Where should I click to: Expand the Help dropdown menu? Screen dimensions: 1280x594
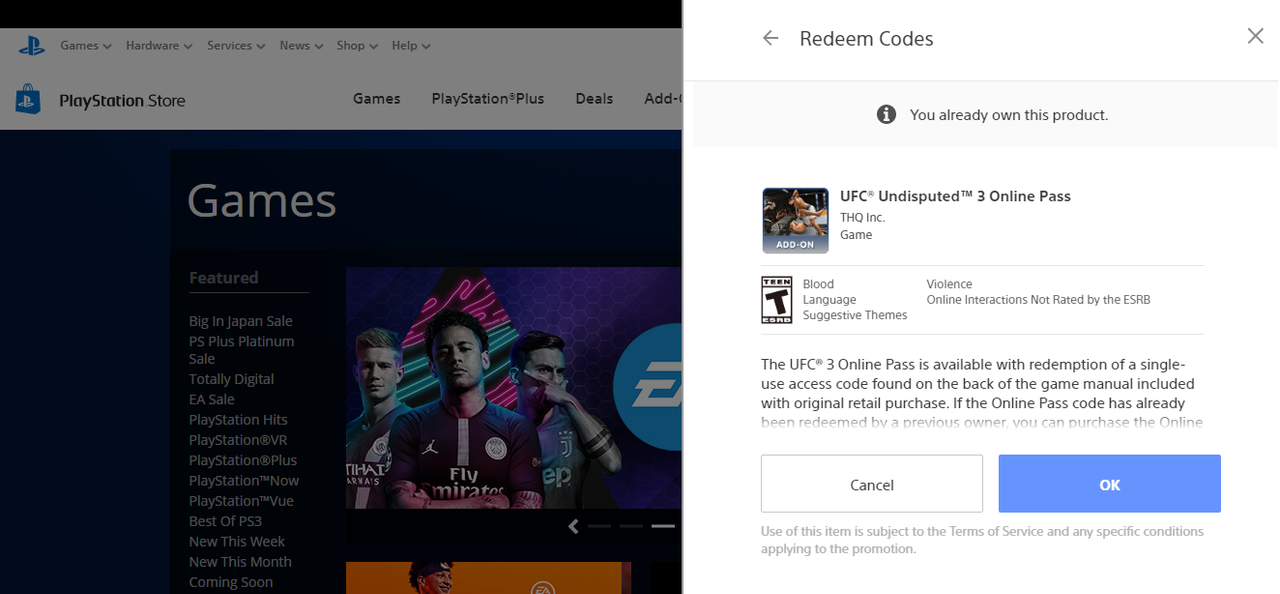click(x=411, y=45)
